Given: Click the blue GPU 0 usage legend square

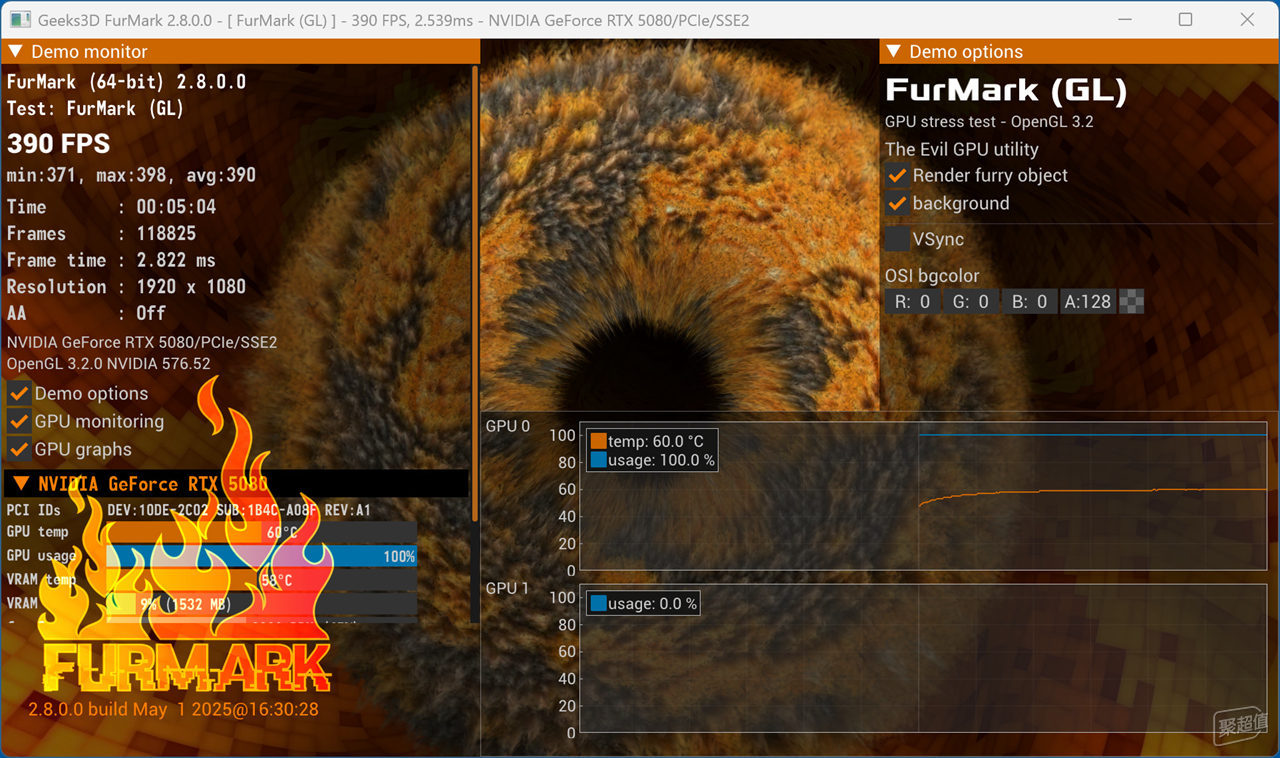Looking at the screenshot, I should 598,460.
